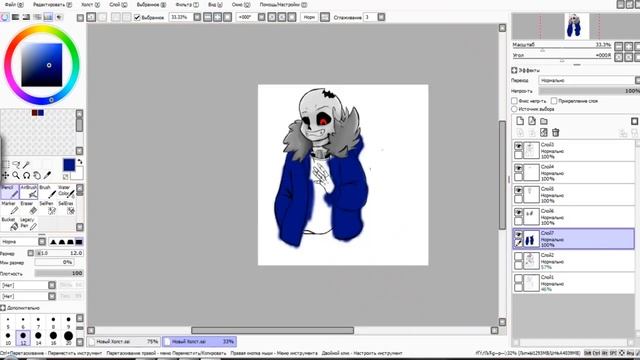Viewport: 640px width, 360px height.
Task: Select the Pencil tool
Action: coord(10,192)
